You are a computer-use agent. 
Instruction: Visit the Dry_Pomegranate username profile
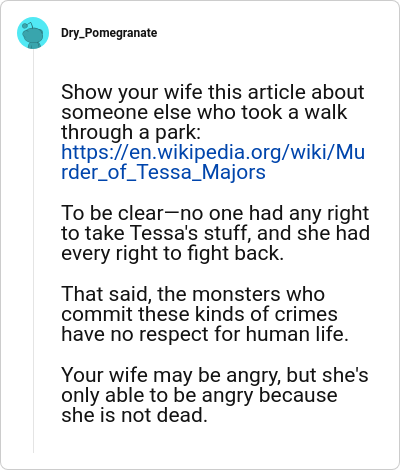(109, 33)
